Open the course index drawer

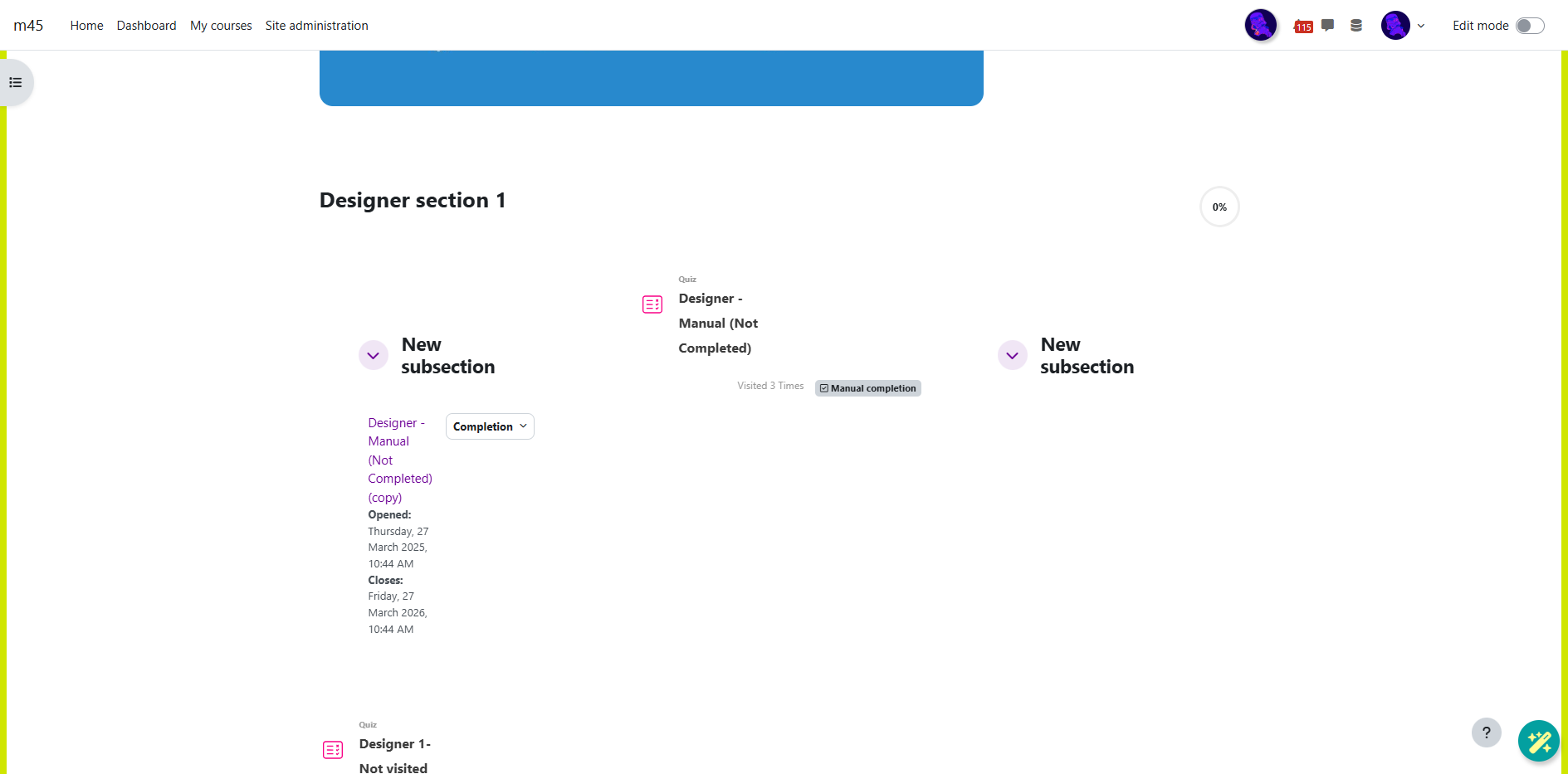[x=16, y=83]
